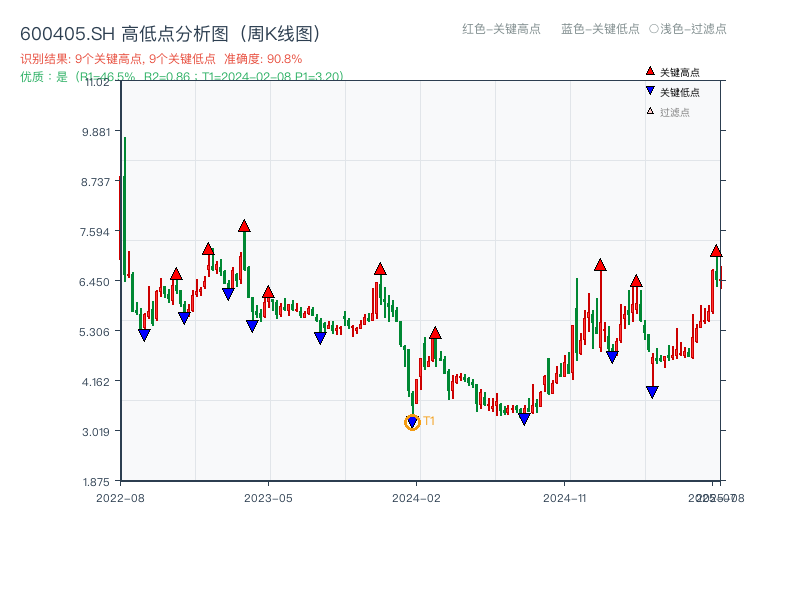Click the 7.594 y-axis label

95,232
